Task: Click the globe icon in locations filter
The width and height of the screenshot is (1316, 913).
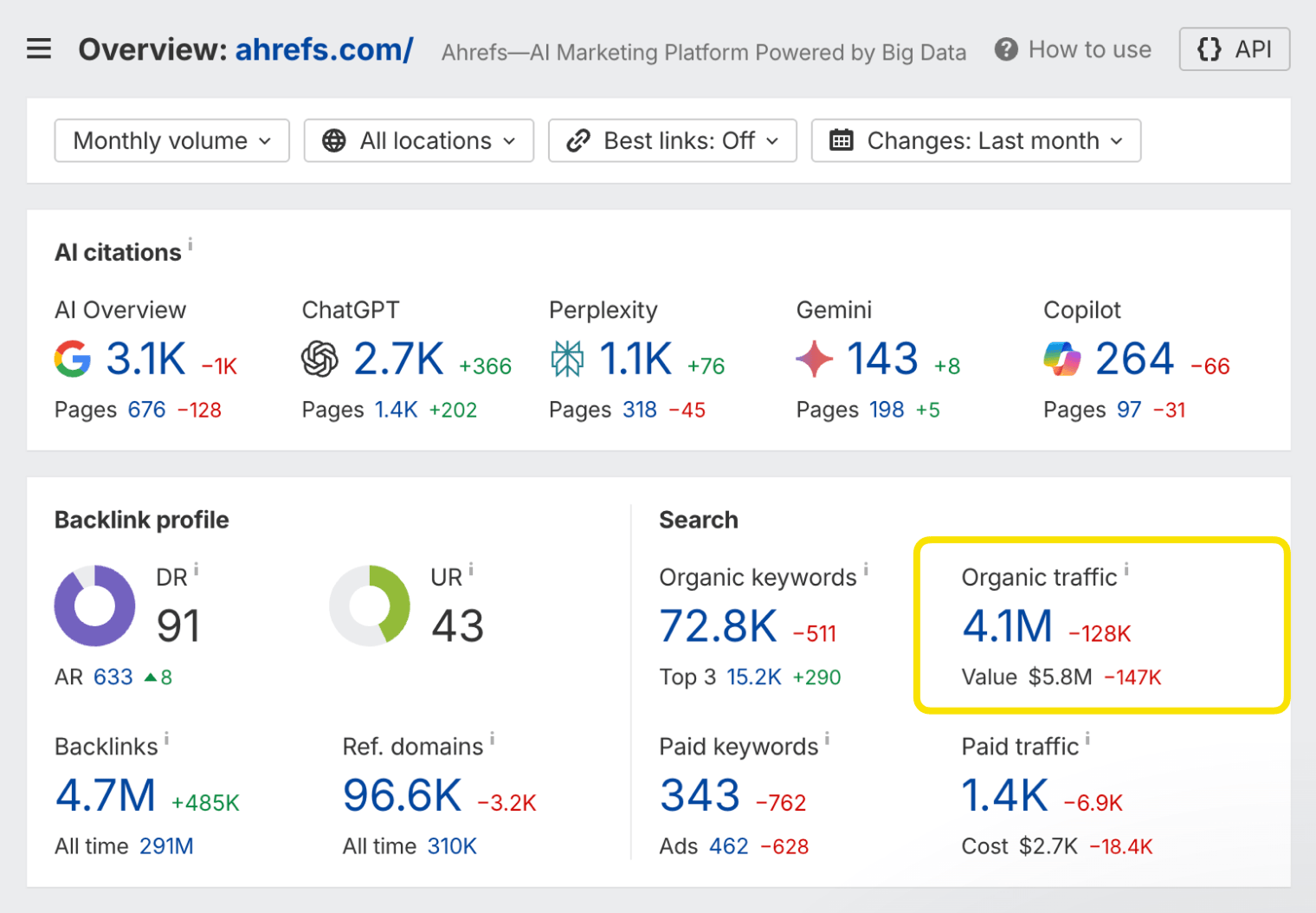Action: pos(333,139)
